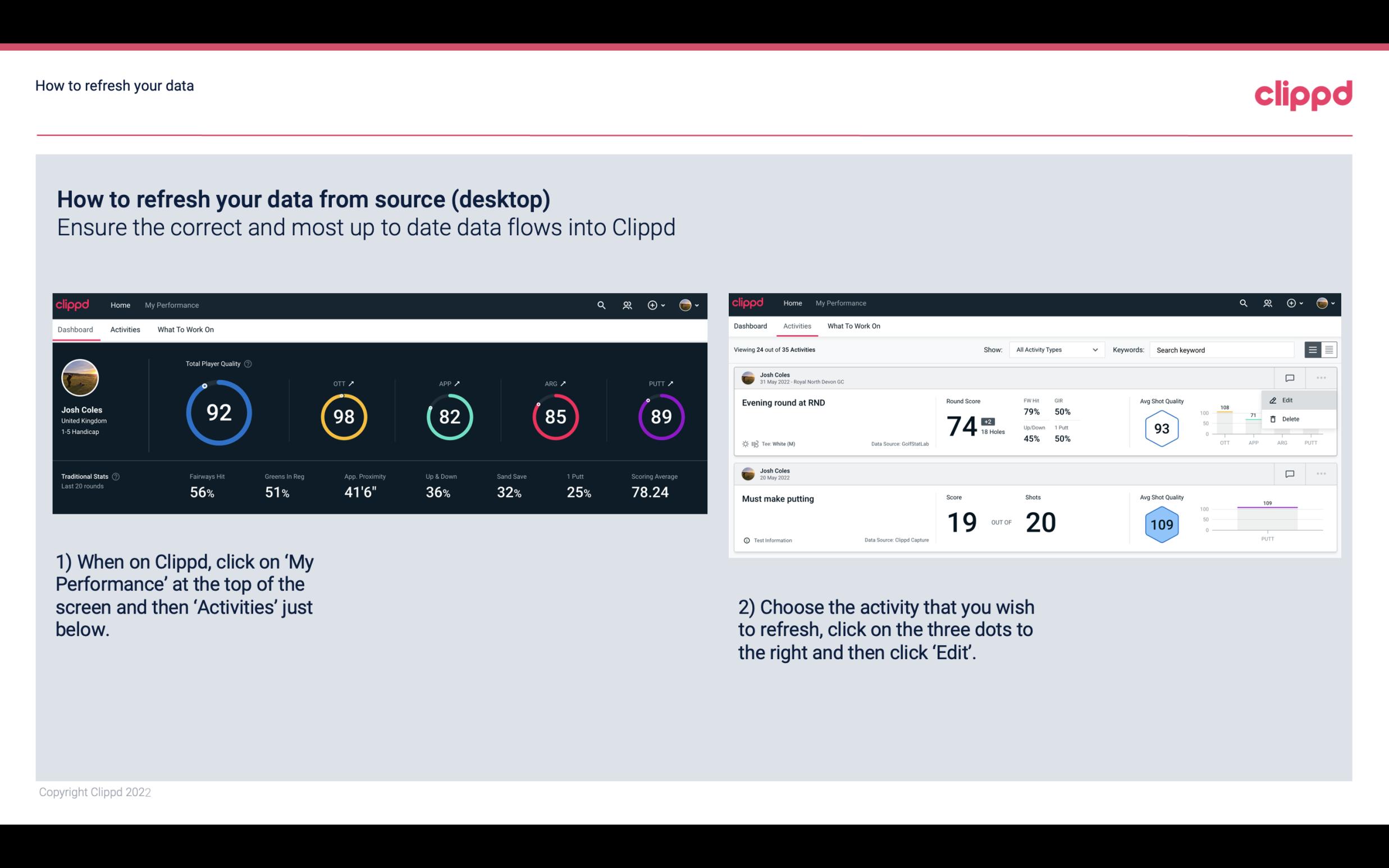
Task: Click the Edit pencil icon on activity
Action: click(1275, 400)
